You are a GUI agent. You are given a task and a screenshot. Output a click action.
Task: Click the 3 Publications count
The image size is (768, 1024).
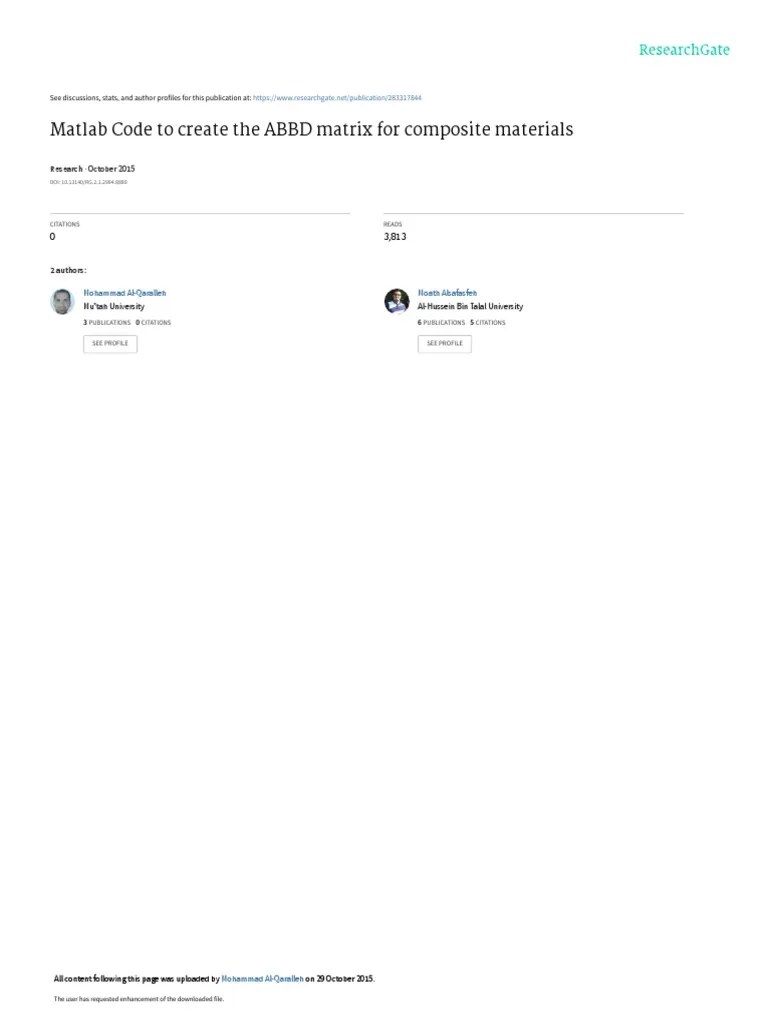coord(107,323)
